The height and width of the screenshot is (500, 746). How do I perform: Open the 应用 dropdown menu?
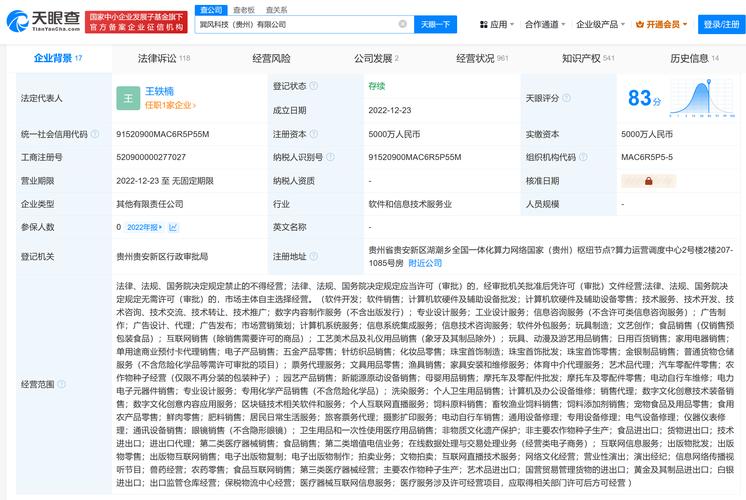[x=497, y=24]
